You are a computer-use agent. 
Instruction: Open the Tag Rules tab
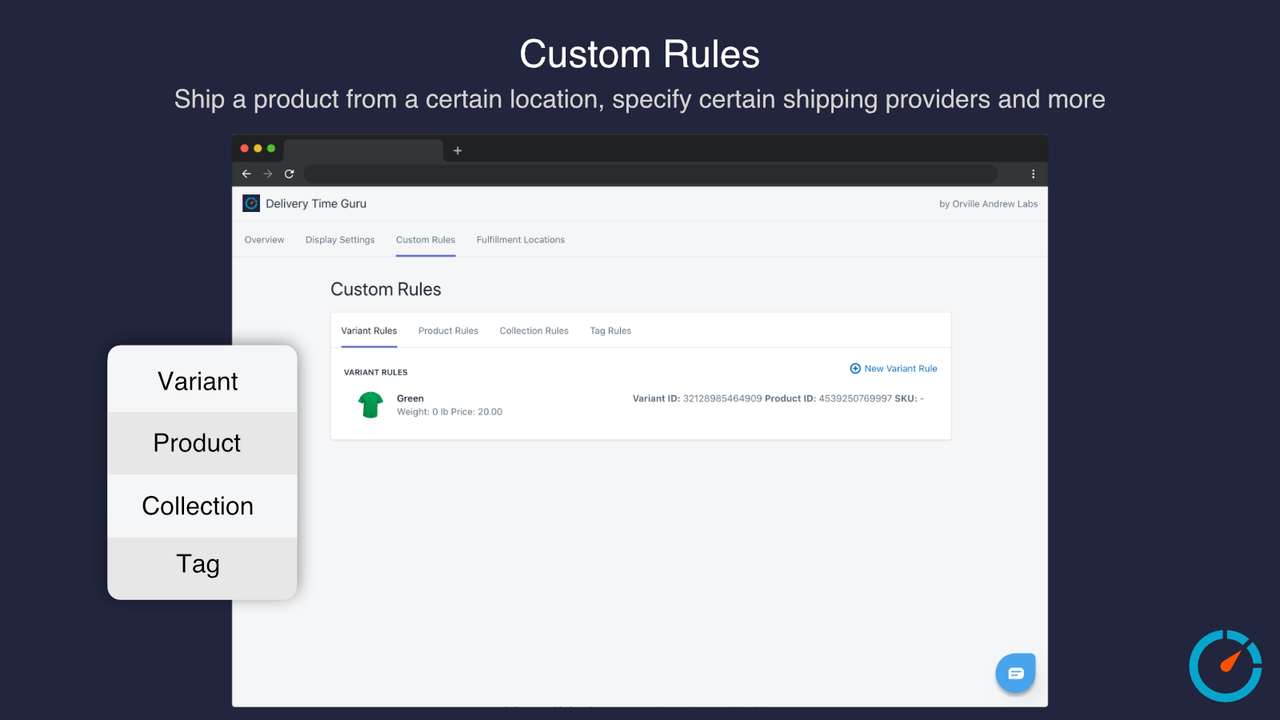pyautogui.click(x=610, y=331)
